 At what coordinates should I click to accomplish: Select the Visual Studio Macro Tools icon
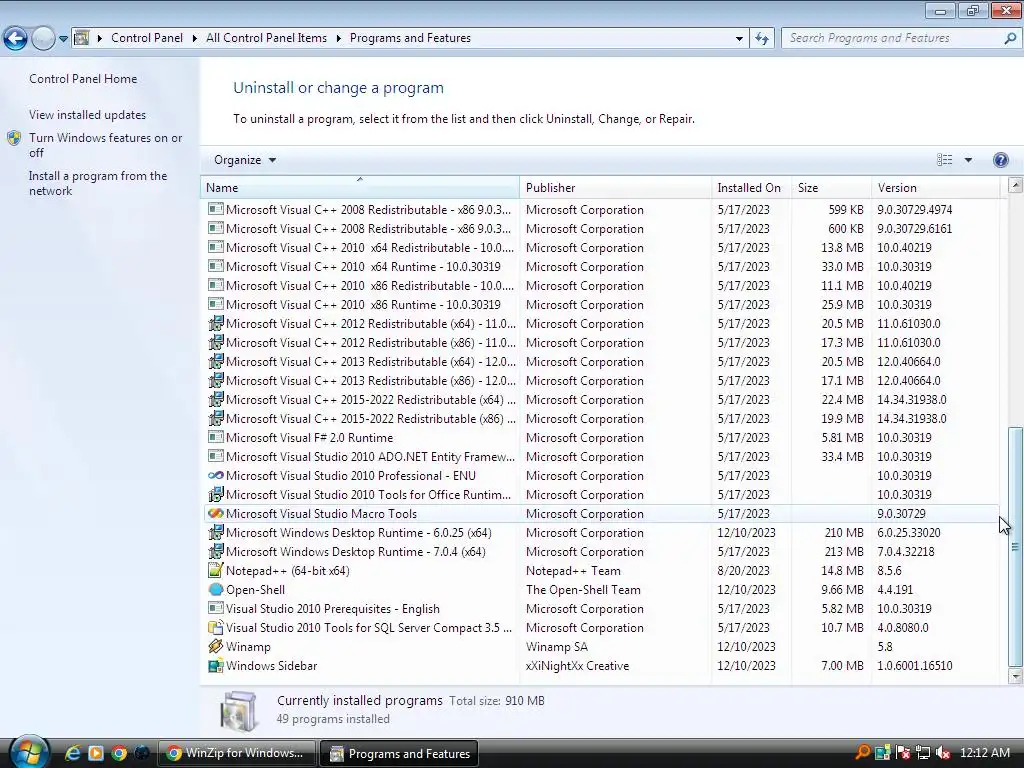point(216,513)
